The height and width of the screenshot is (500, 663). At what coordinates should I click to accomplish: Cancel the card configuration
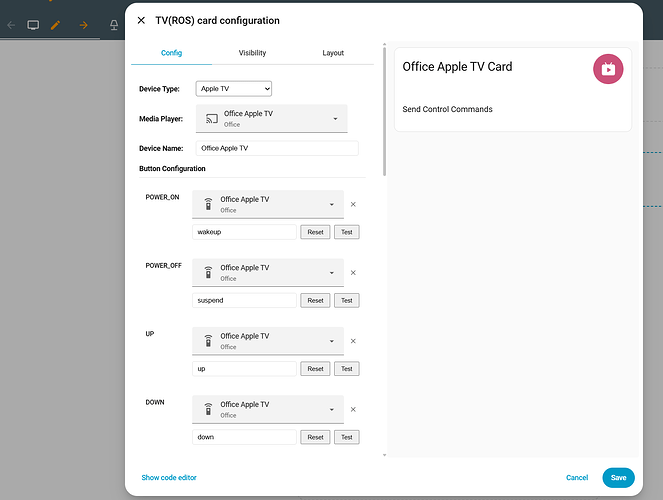[577, 478]
